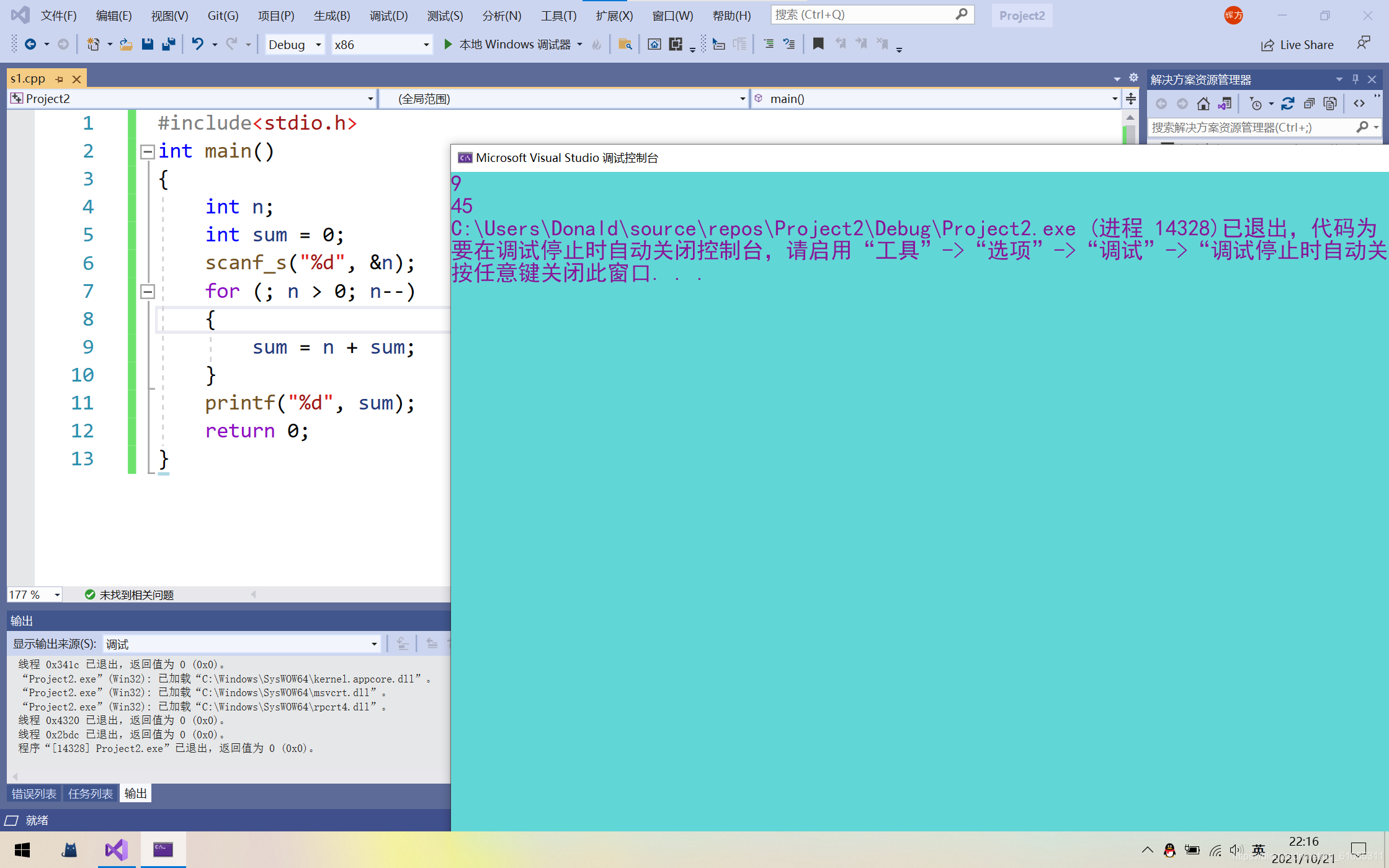Screen dimensions: 1389x868
Task: Open Windows notification center icon
Action: point(1358,849)
